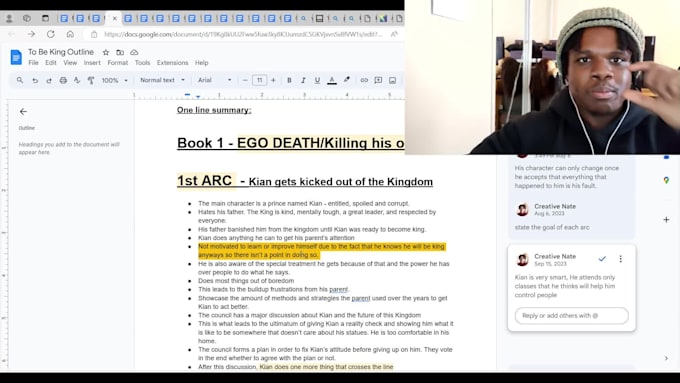Toggle italic formatting
This screenshot has width=680, height=383.
point(303,80)
